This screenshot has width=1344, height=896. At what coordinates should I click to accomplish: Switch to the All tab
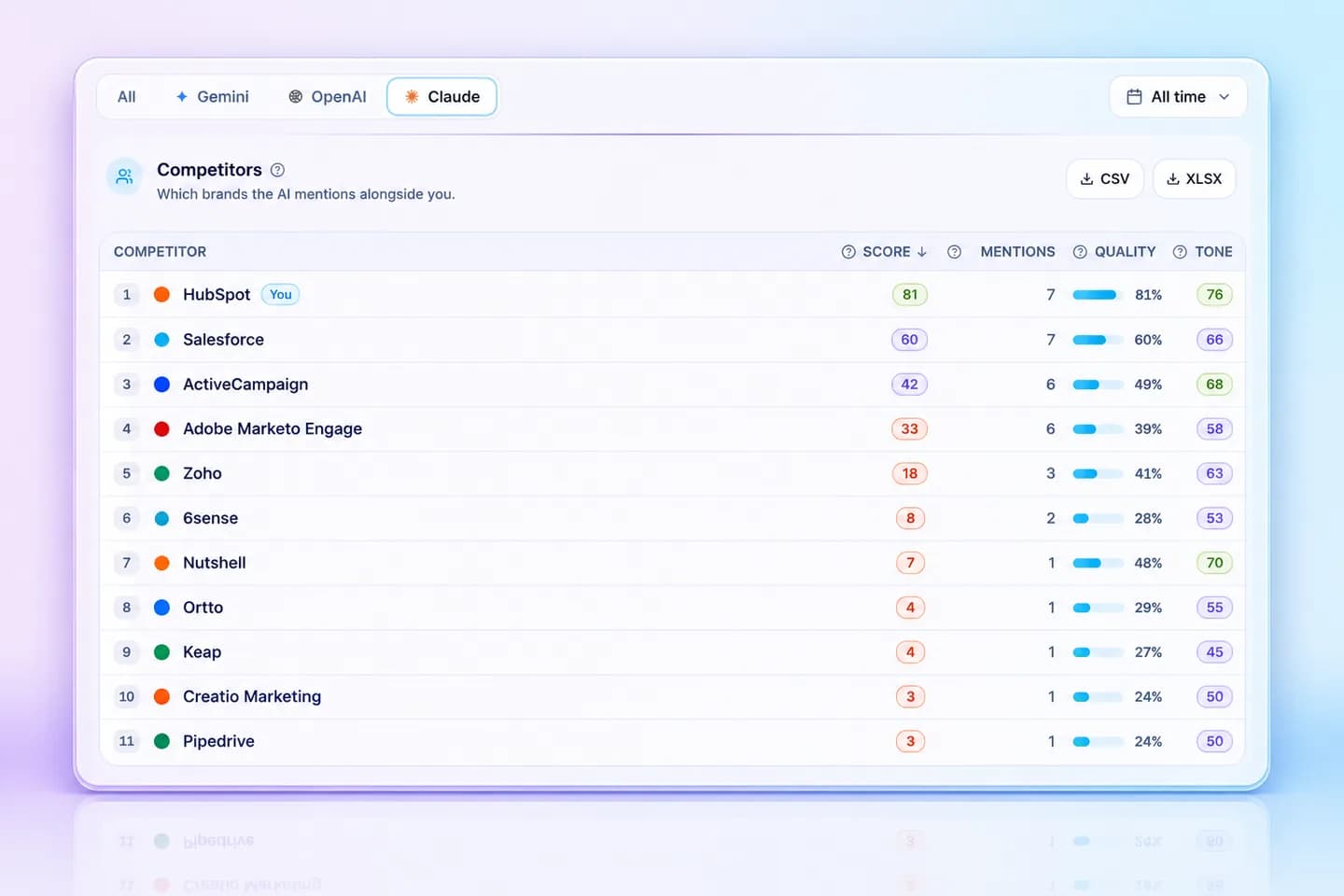127,97
